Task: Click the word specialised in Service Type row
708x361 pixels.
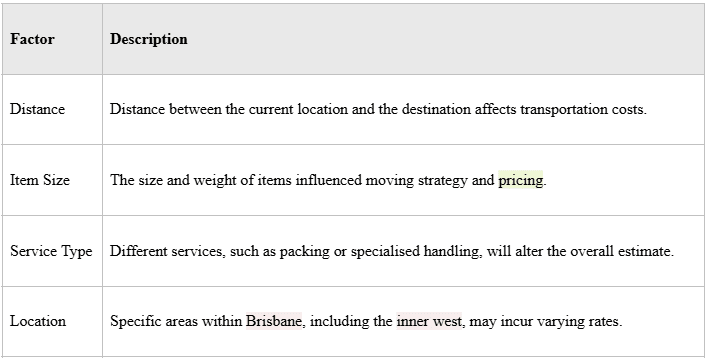Action: 385,251
